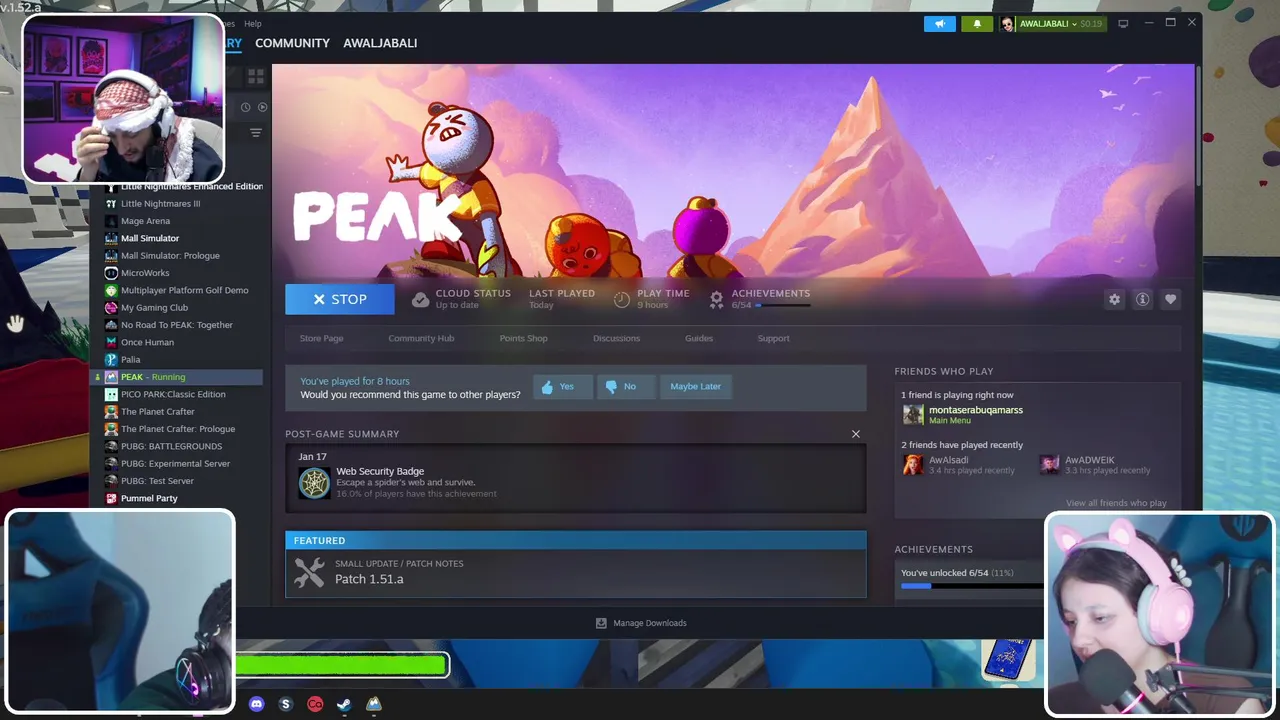Click cloud status icon
This screenshot has height=720, width=1280.
pos(420,299)
